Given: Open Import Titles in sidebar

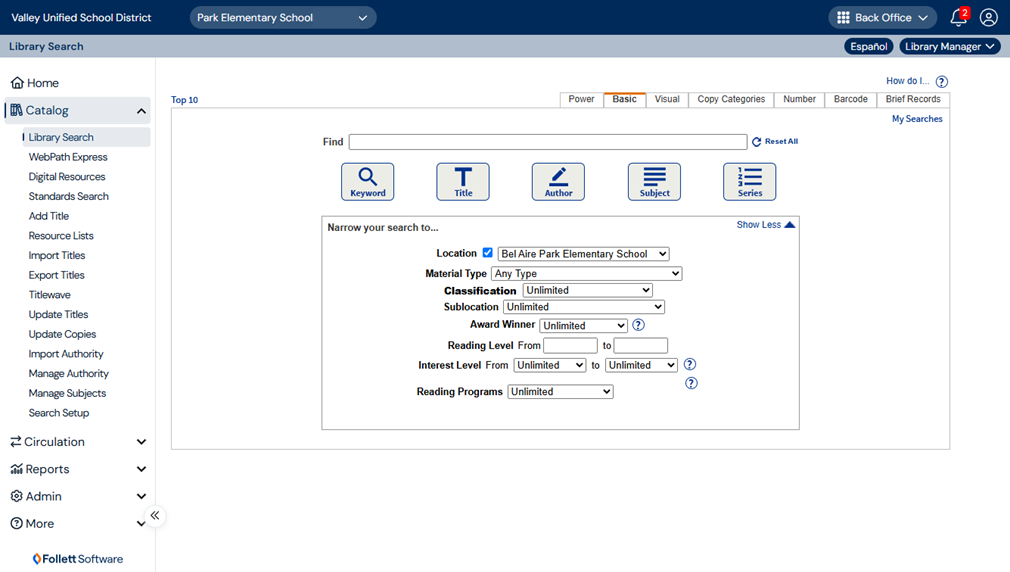Looking at the screenshot, I should 57,256.
